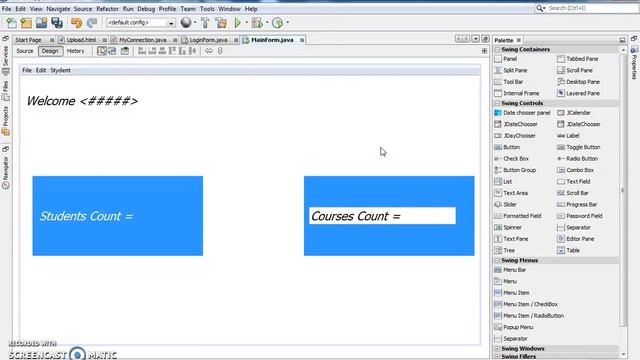Collapse the Swing Menus palette section
Screen dimensions: 640x360
tap(497, 260)
